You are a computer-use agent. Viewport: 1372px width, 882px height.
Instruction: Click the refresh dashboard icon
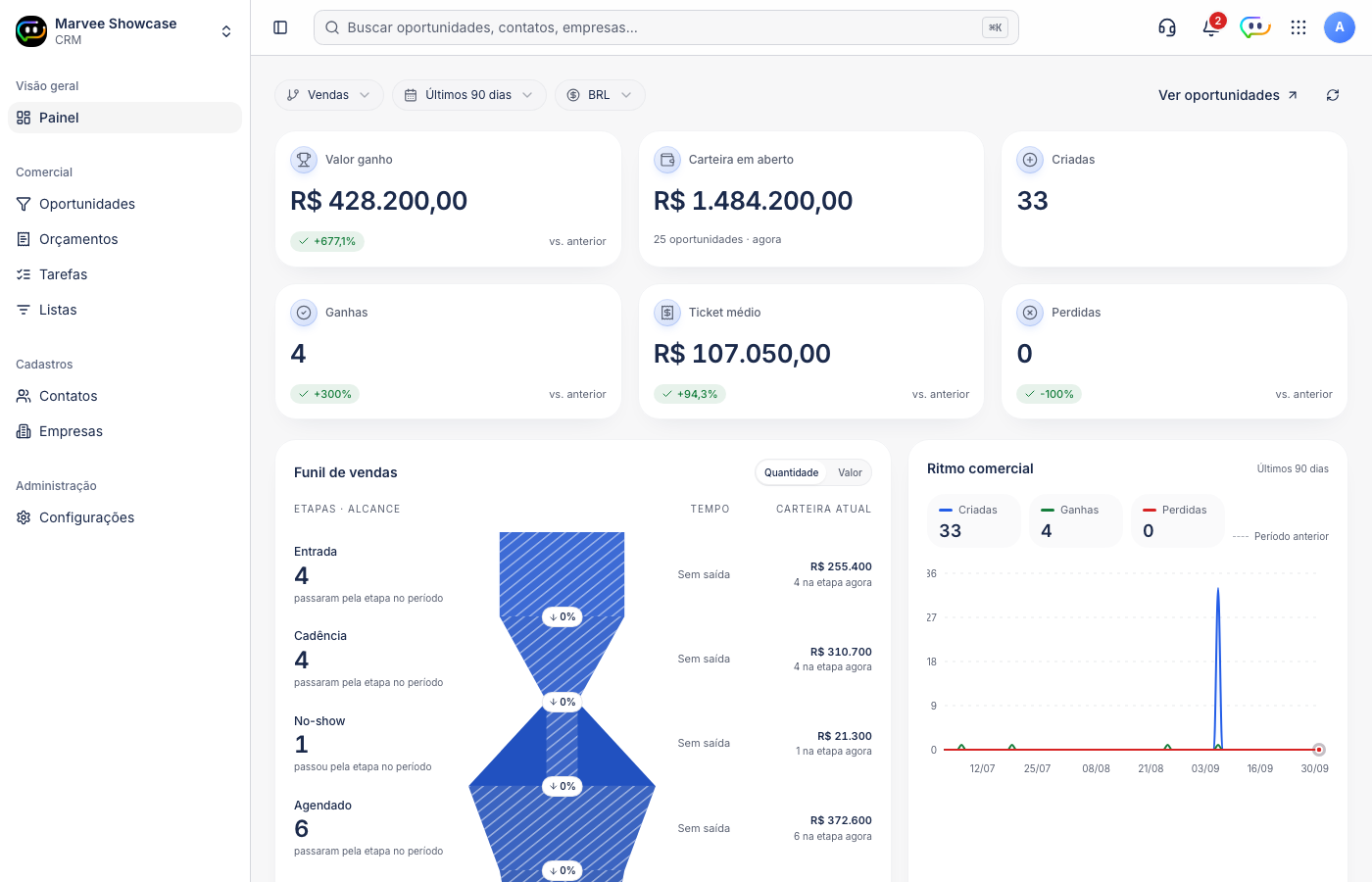(1333, 95)
